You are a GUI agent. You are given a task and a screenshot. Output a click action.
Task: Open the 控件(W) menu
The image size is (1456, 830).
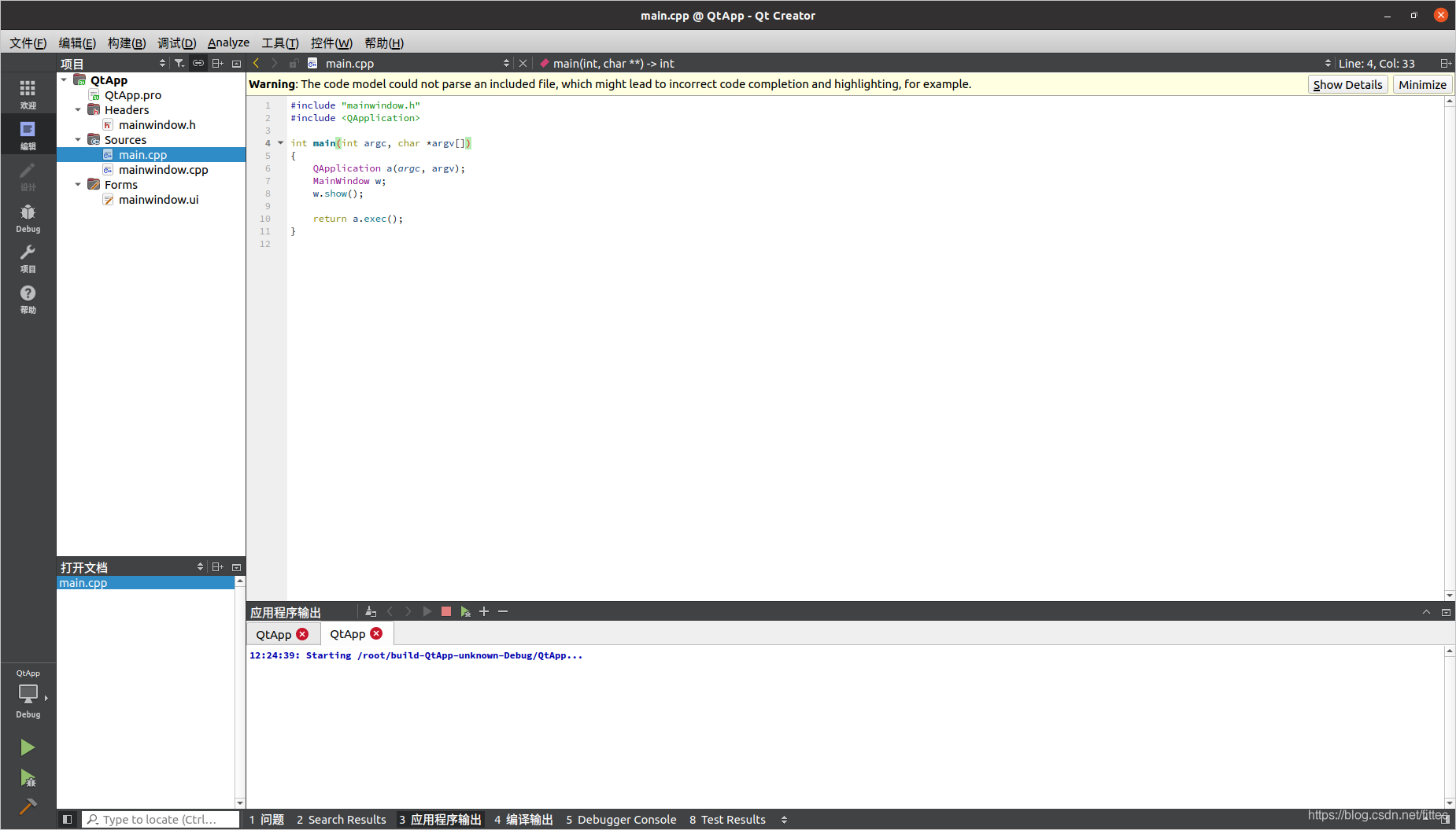(331, 42)
